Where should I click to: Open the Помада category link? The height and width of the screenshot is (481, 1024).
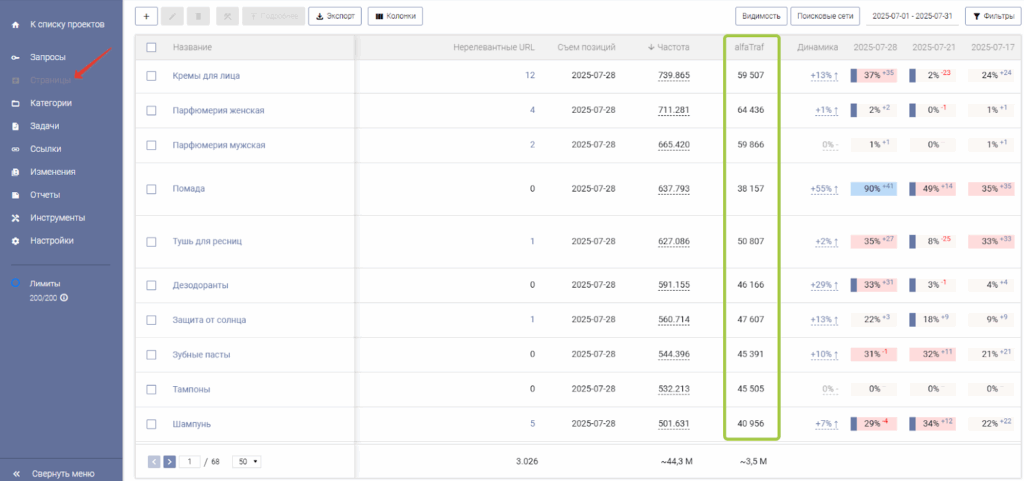pos(189,188)
